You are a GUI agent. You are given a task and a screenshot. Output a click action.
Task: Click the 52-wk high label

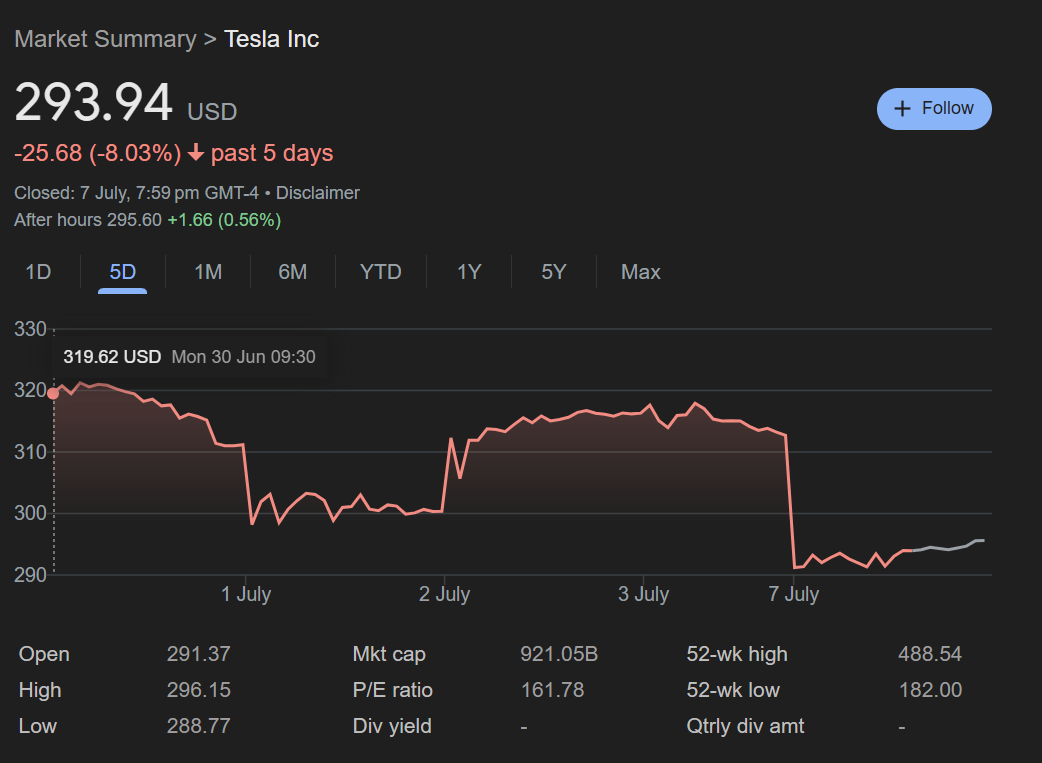[736, 654]
